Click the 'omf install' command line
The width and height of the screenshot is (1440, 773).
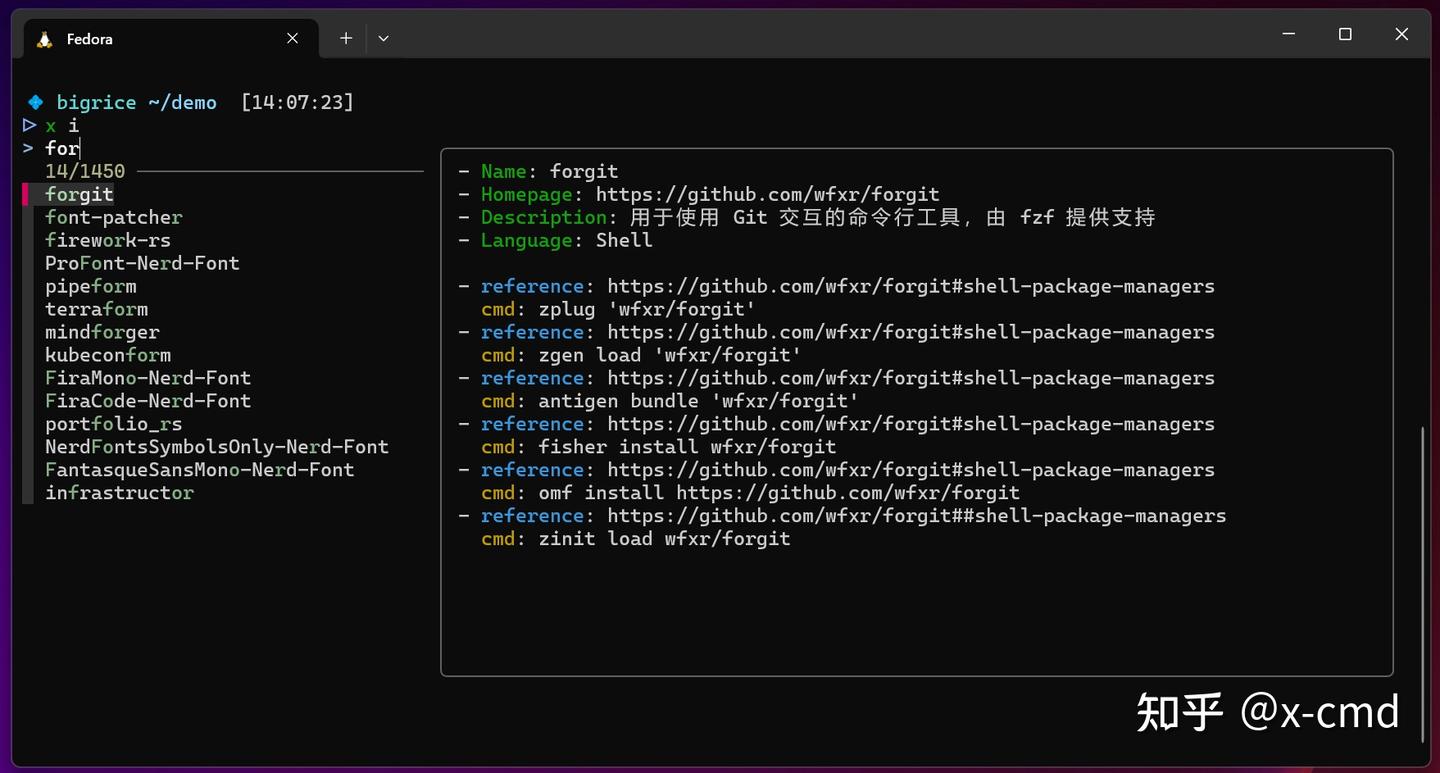751,493
